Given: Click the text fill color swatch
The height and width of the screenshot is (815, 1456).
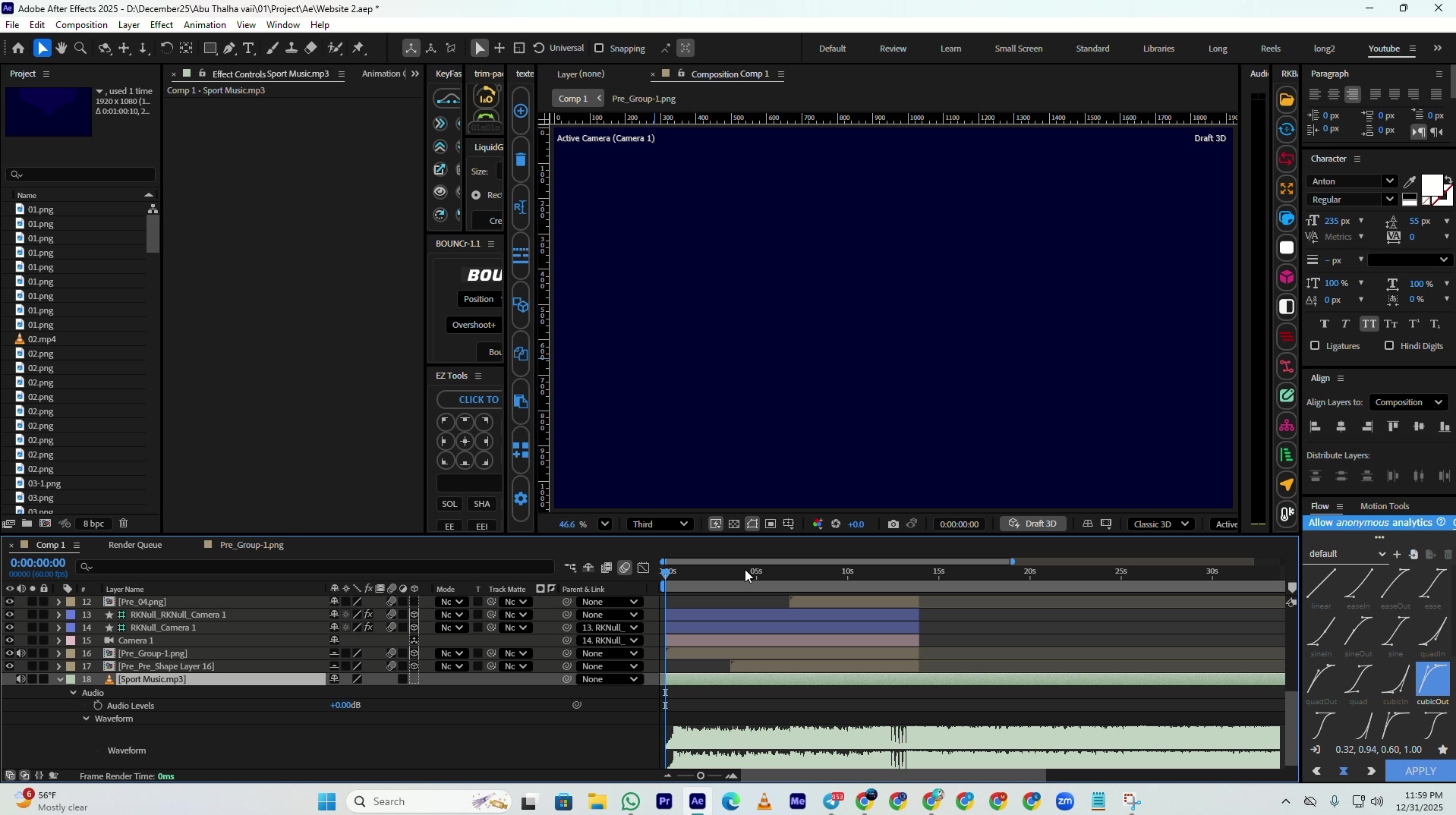Looking at the screenshot, I should coord(1432,185).
